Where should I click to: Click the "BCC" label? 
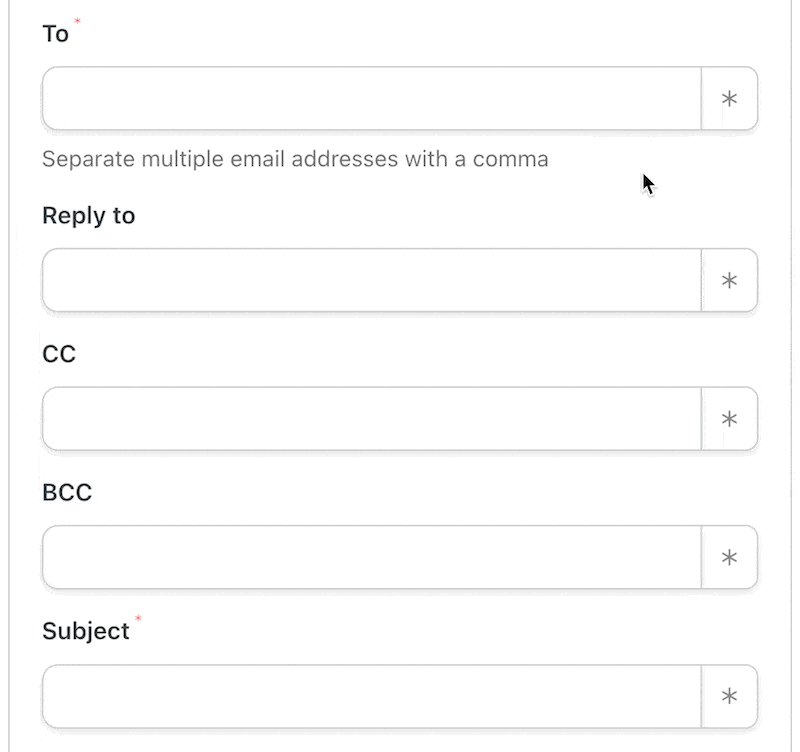pos(67,493)
